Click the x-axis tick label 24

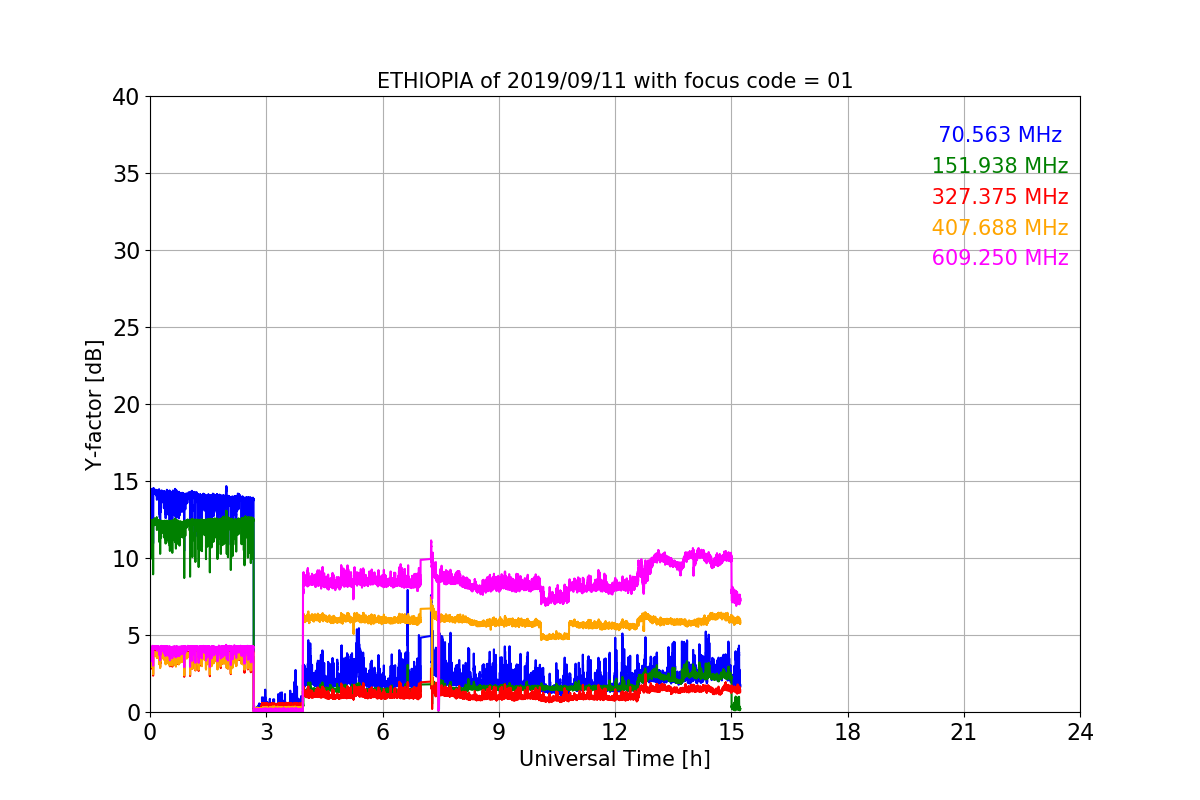click(1080, 732)
